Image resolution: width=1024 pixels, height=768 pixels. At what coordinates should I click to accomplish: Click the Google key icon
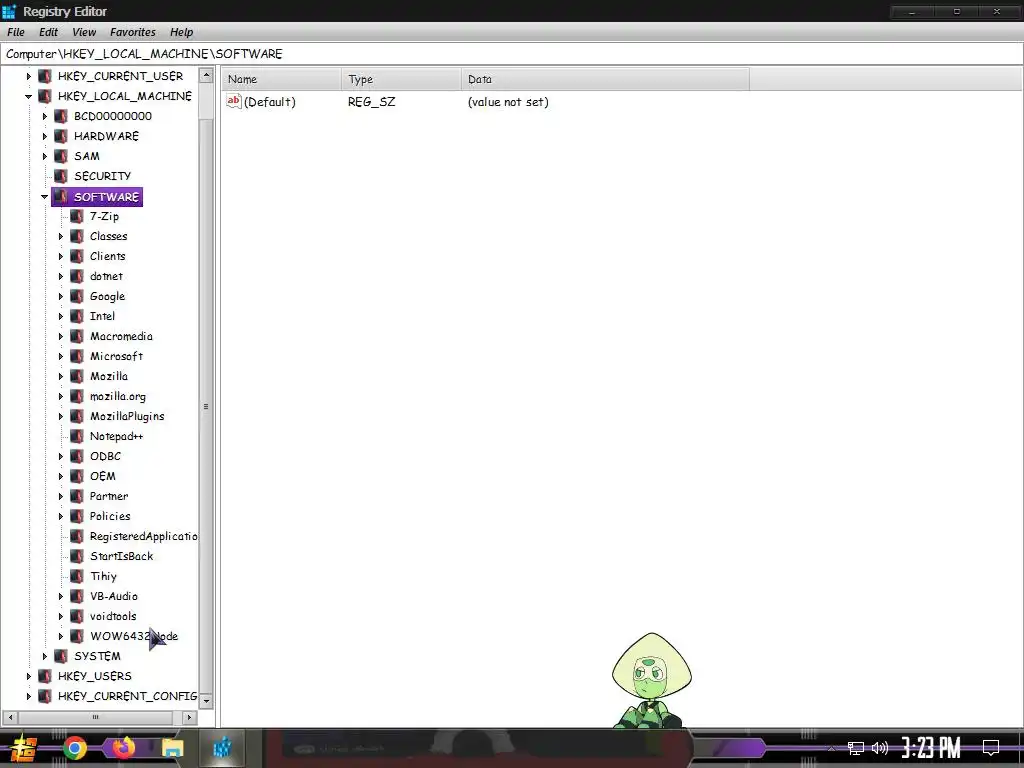tap(77, 296)
